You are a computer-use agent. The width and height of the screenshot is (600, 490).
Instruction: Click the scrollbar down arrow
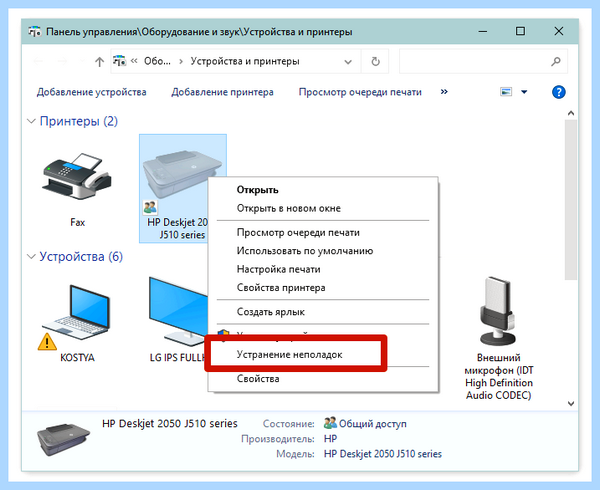tap(571, 403)
